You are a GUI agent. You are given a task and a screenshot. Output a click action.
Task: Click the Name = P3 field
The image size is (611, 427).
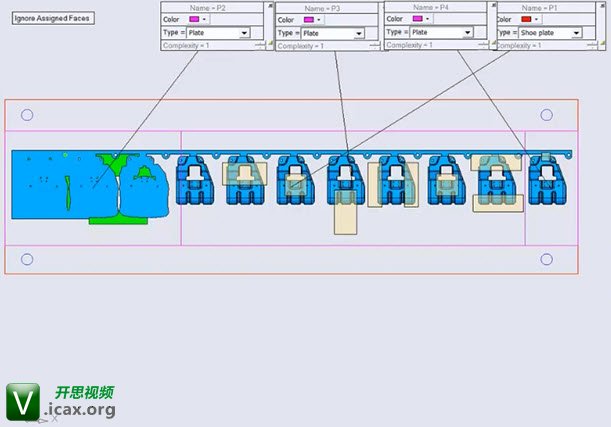327,8
